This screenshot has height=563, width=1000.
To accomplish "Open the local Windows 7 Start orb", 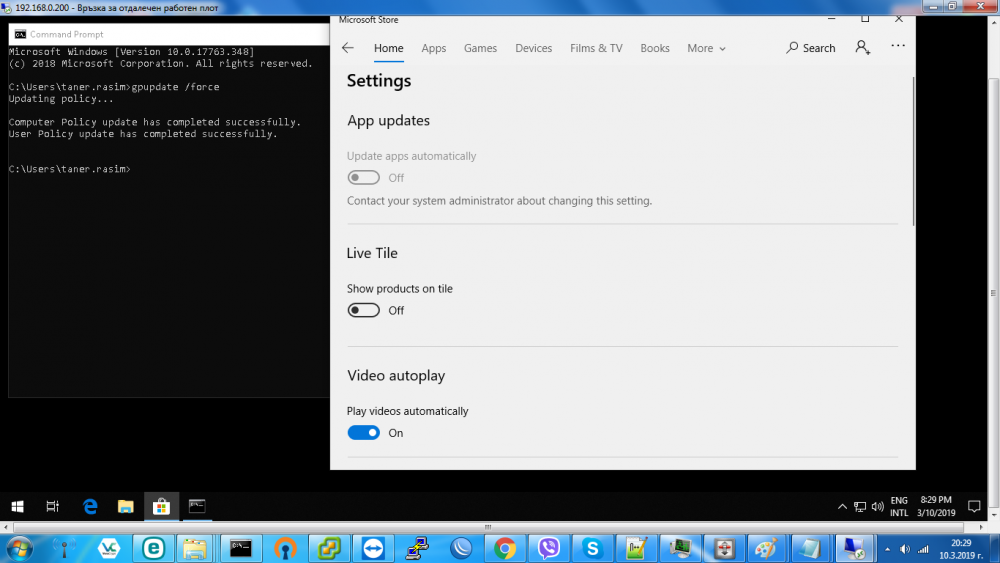I will point(20,548).
